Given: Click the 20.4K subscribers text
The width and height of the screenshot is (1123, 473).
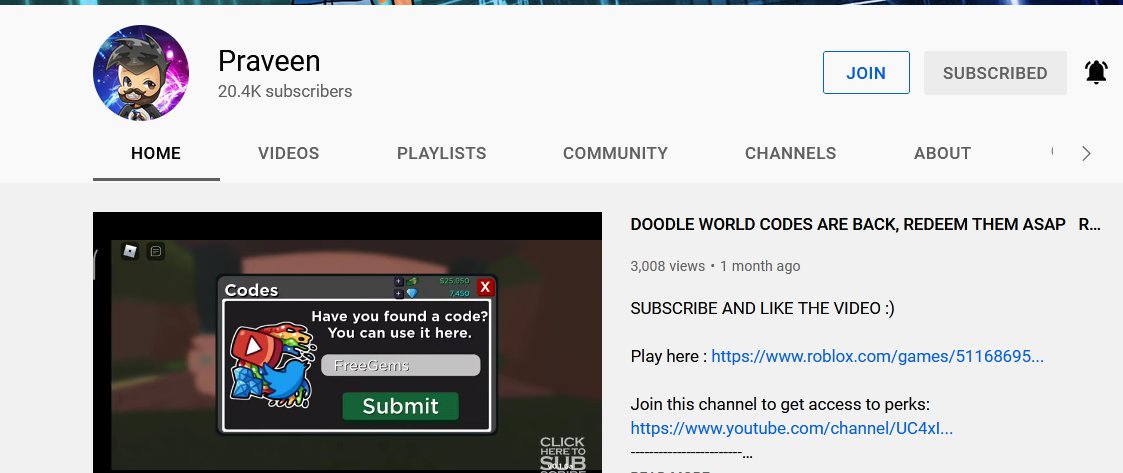Looking at the screenshot, I should pos(285,92).
